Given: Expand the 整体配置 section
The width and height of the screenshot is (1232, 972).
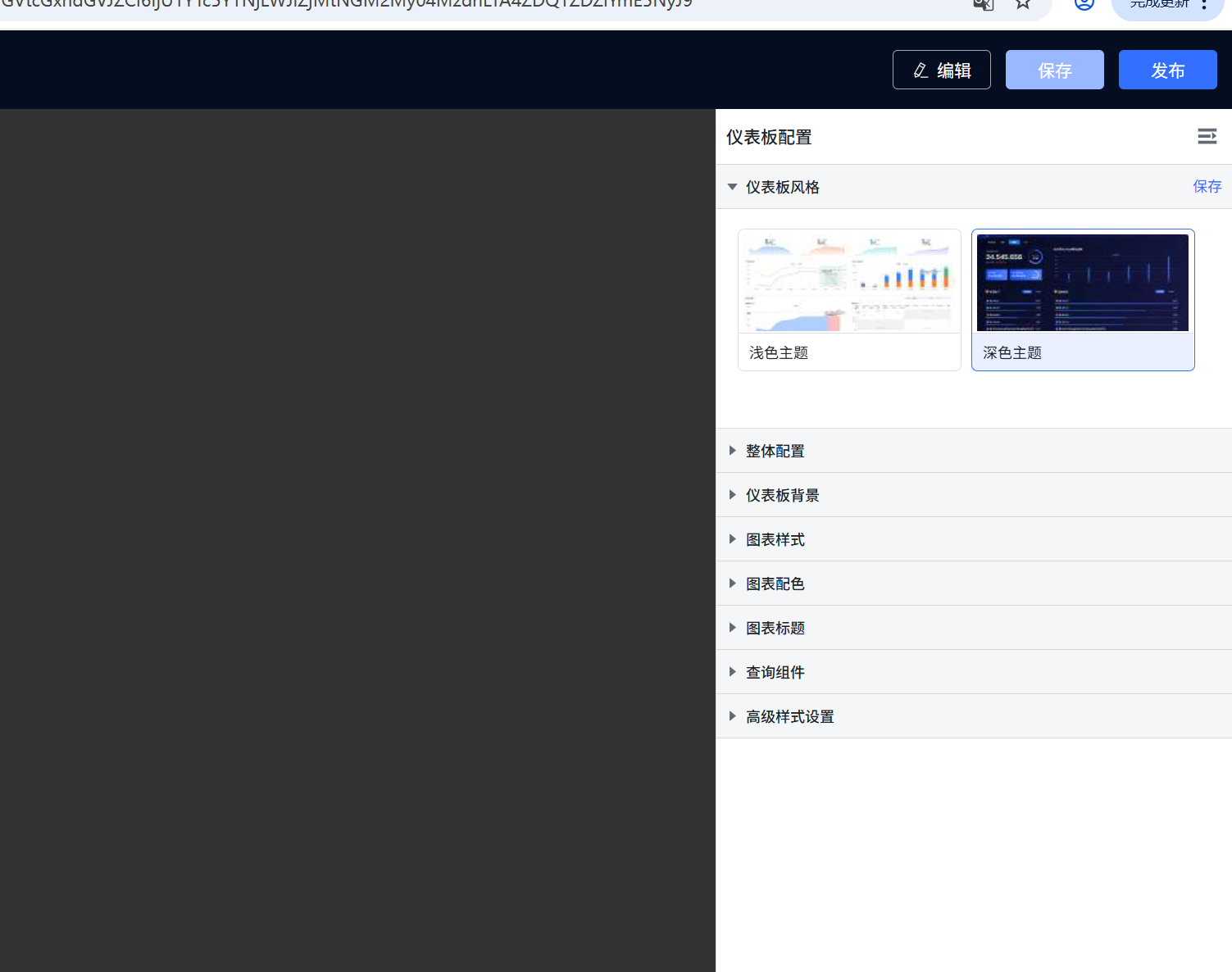Looking at the screenshot, I should 775,451.
